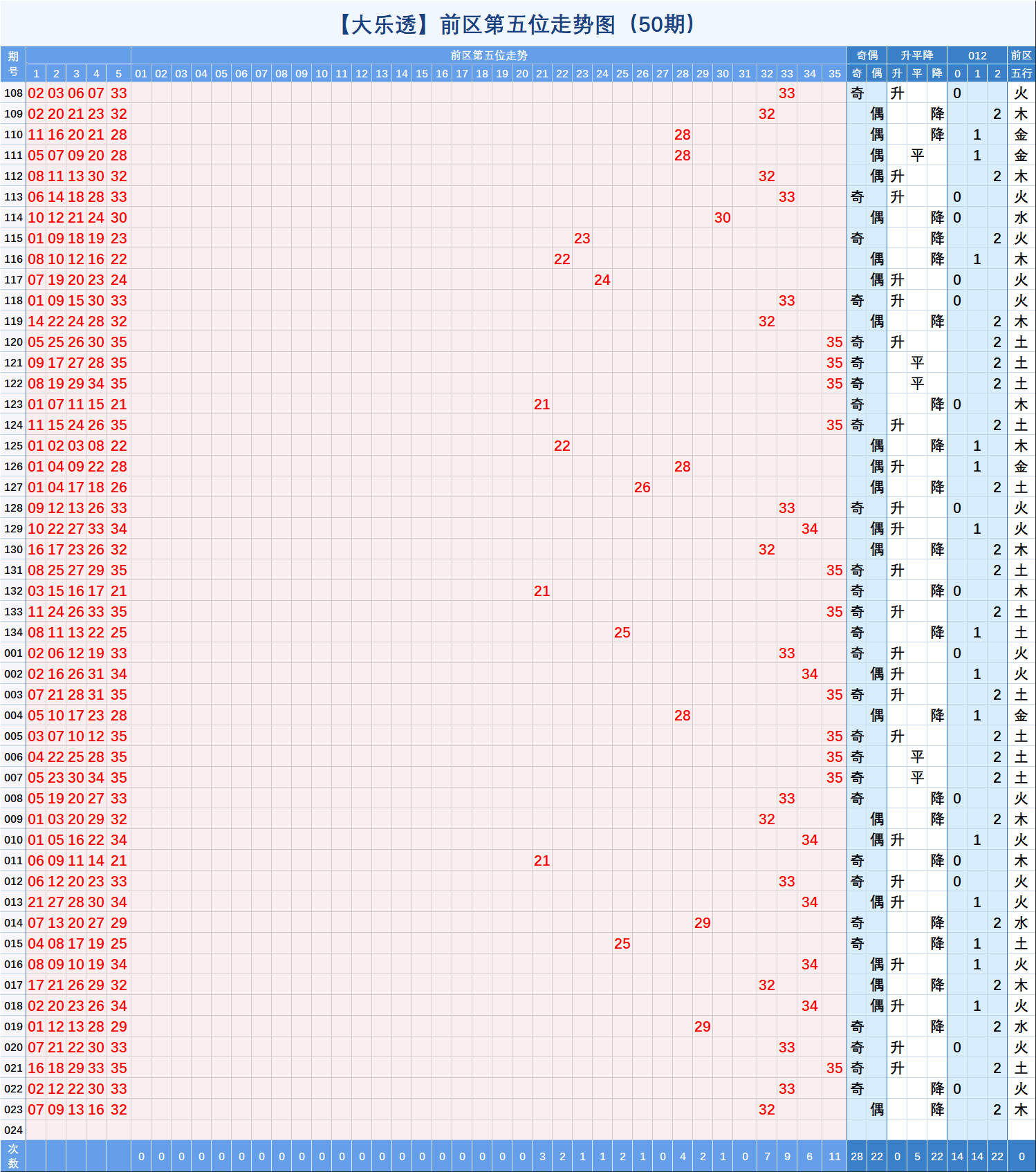The width and height of the screenshot is (1036, 1172).
Task: Click trend value 32 in row 023
Action: pos(767,1109)
